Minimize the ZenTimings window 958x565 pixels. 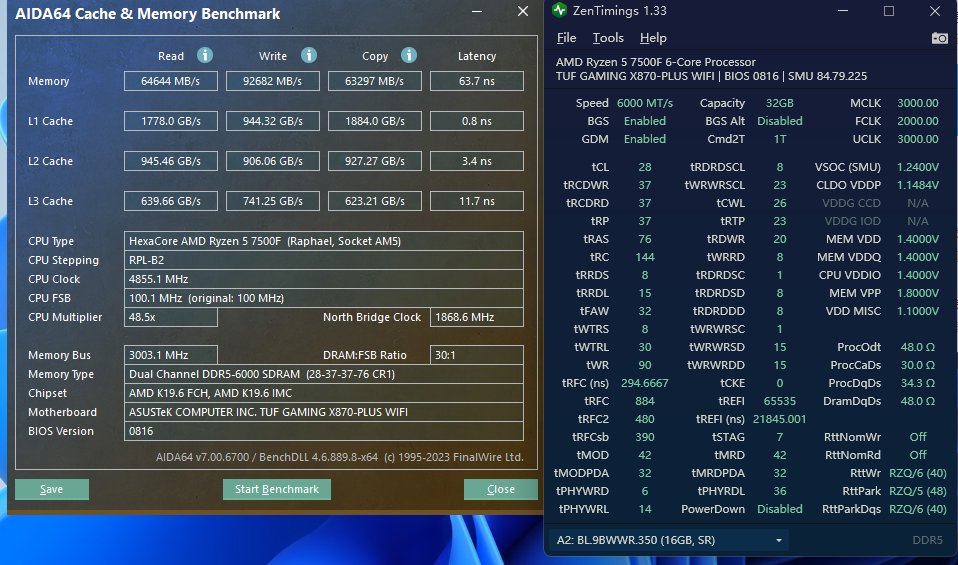tap(843, 11)
